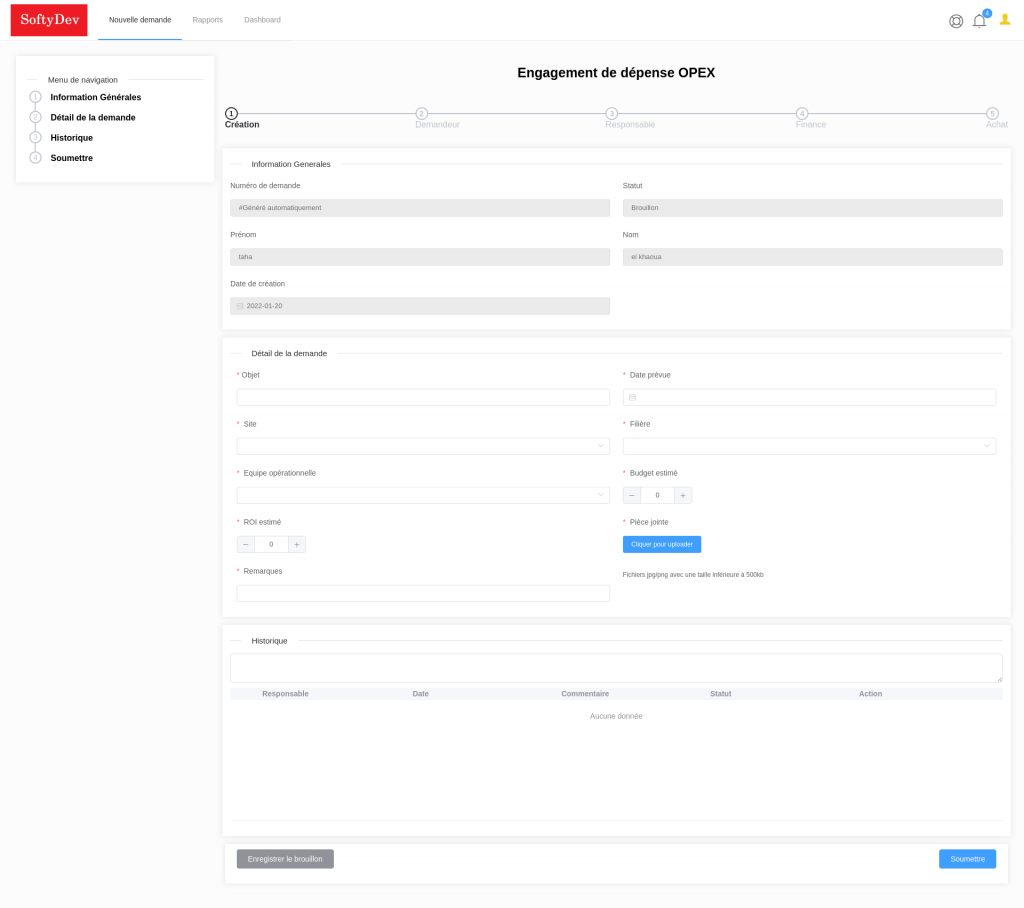Click the Aucune donnée text

click(616, 717)
